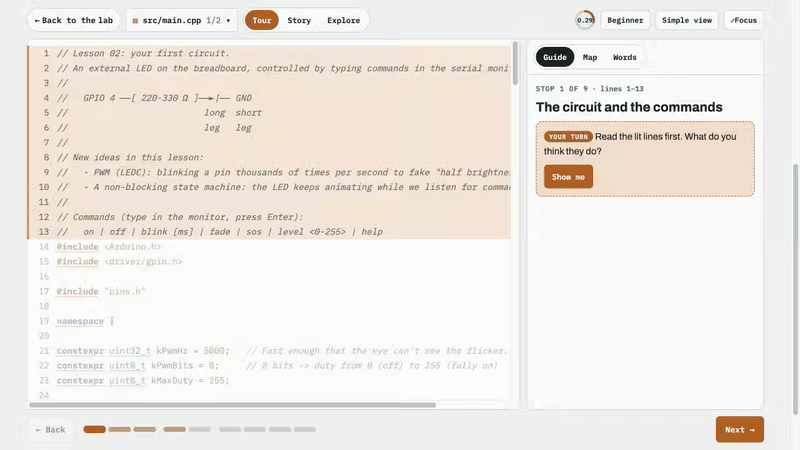Screen dimensions: 800x450
Task: Select the Tour mode tab
Action: (262, 20)
